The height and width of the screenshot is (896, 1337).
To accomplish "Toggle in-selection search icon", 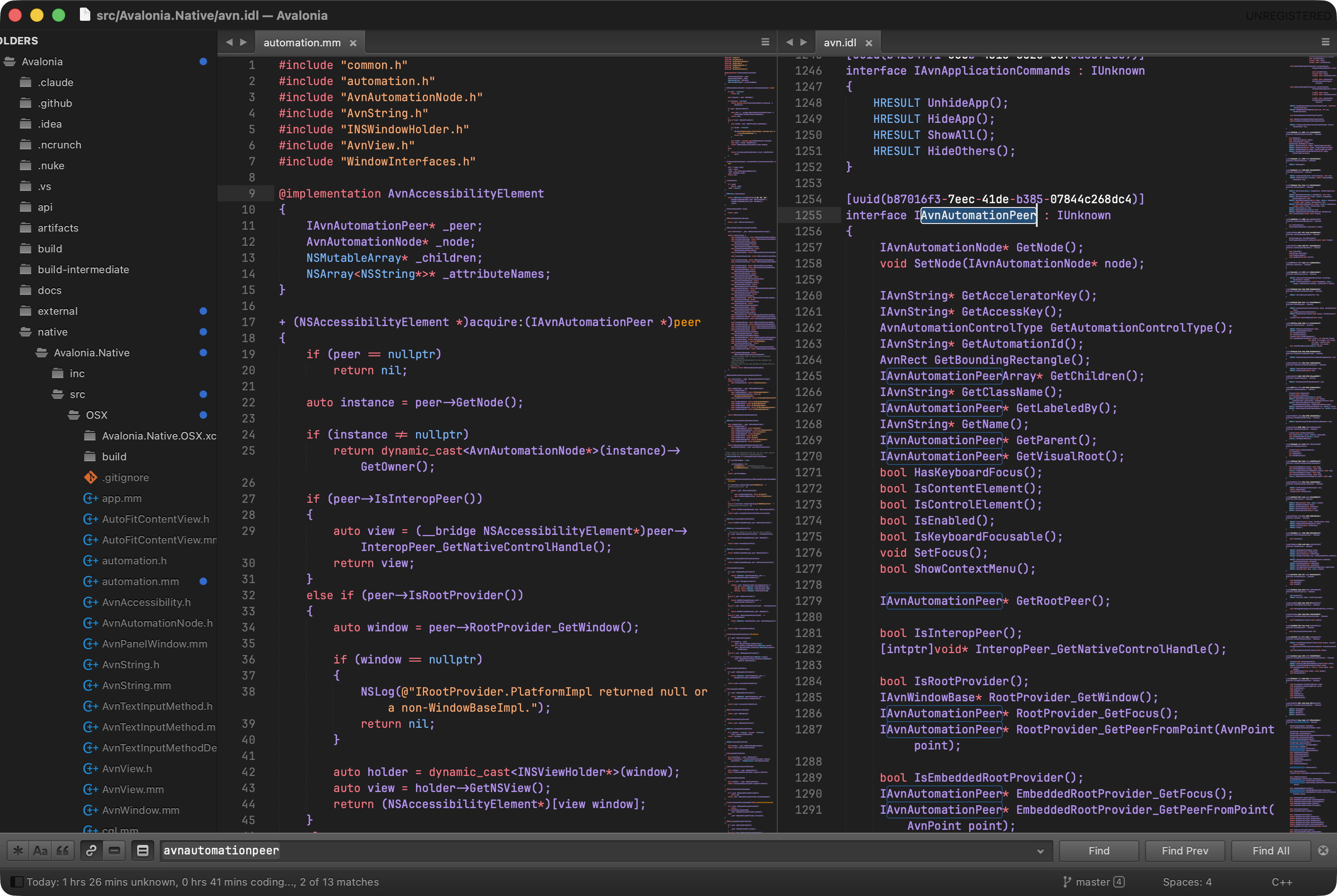I will pos(114,850).
